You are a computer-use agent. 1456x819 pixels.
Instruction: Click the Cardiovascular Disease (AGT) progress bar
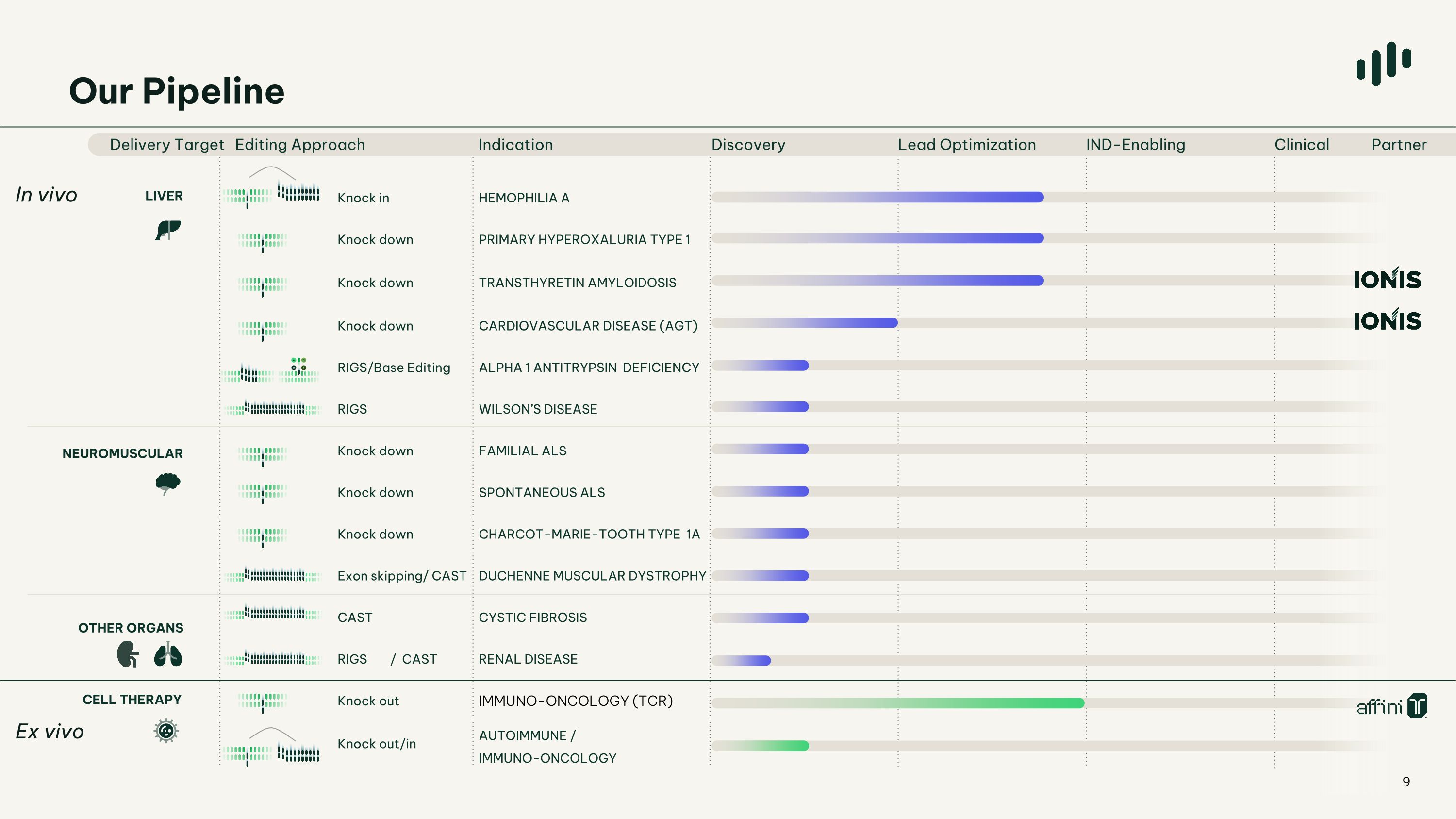(805, 323)
